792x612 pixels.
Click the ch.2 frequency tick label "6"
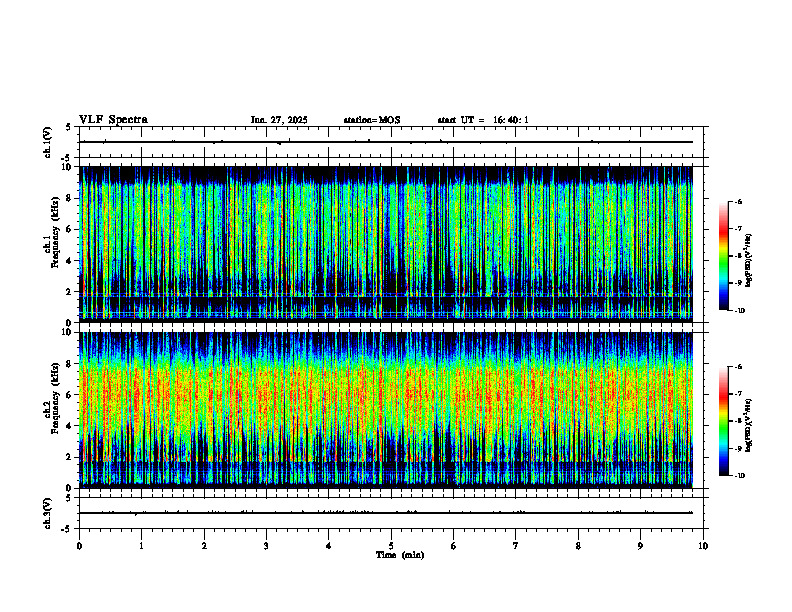pos(69,395)
